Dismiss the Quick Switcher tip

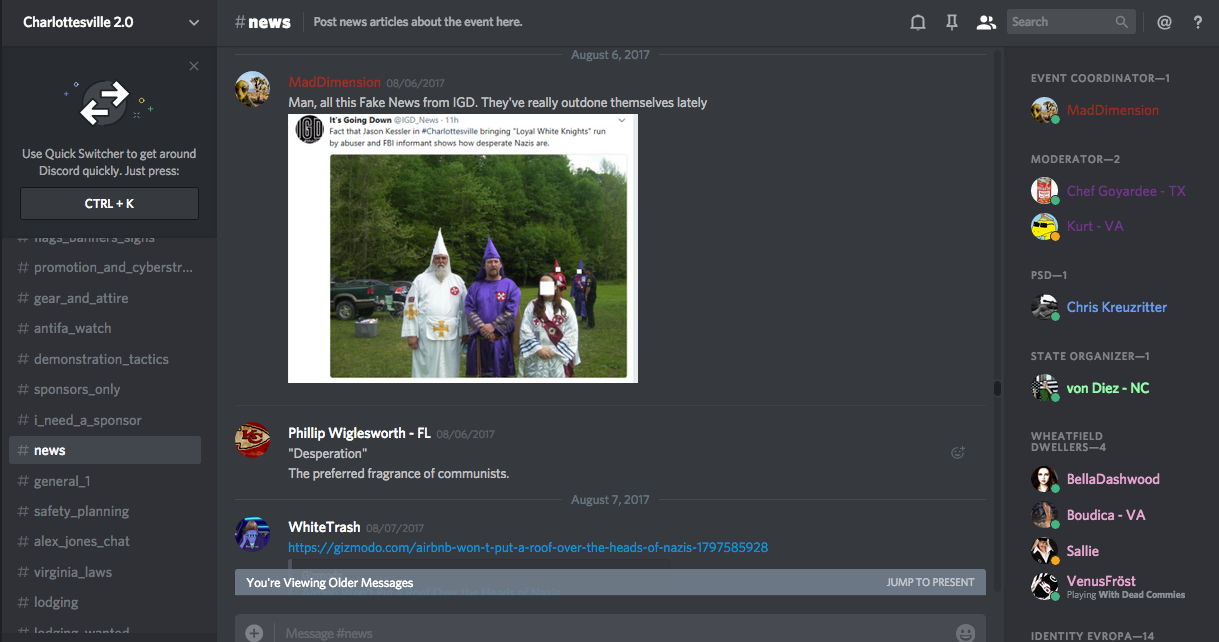(x=194, y=66)
